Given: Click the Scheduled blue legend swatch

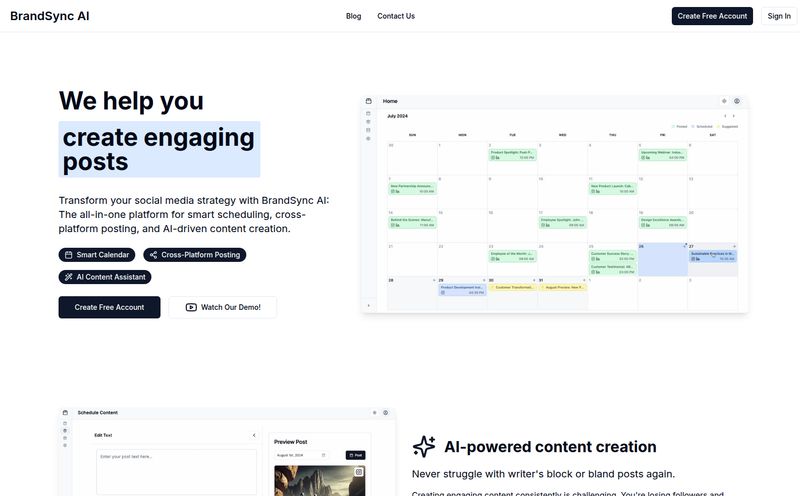Looking at the screenshot, I should pyautogui.click(x=693, y=127).
